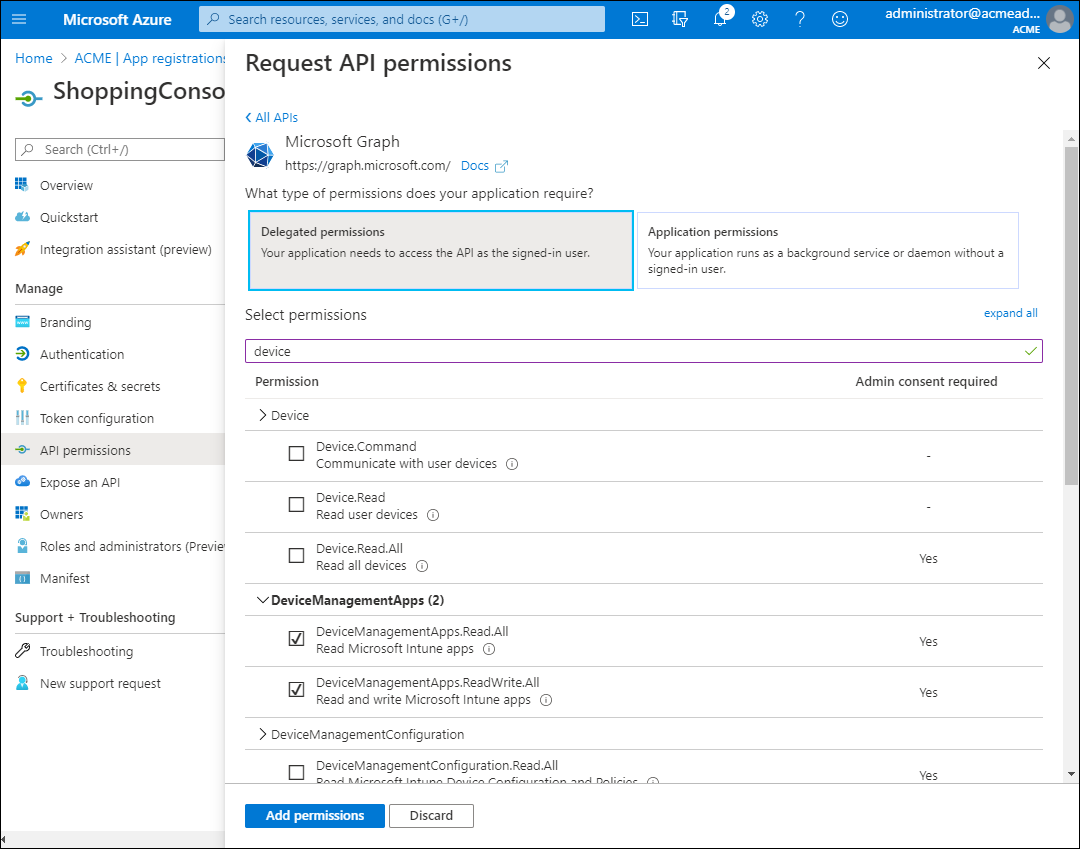Expand the DeviceManagementConfiguration group
Screen dimensions: 1080x849
[263, 734]
